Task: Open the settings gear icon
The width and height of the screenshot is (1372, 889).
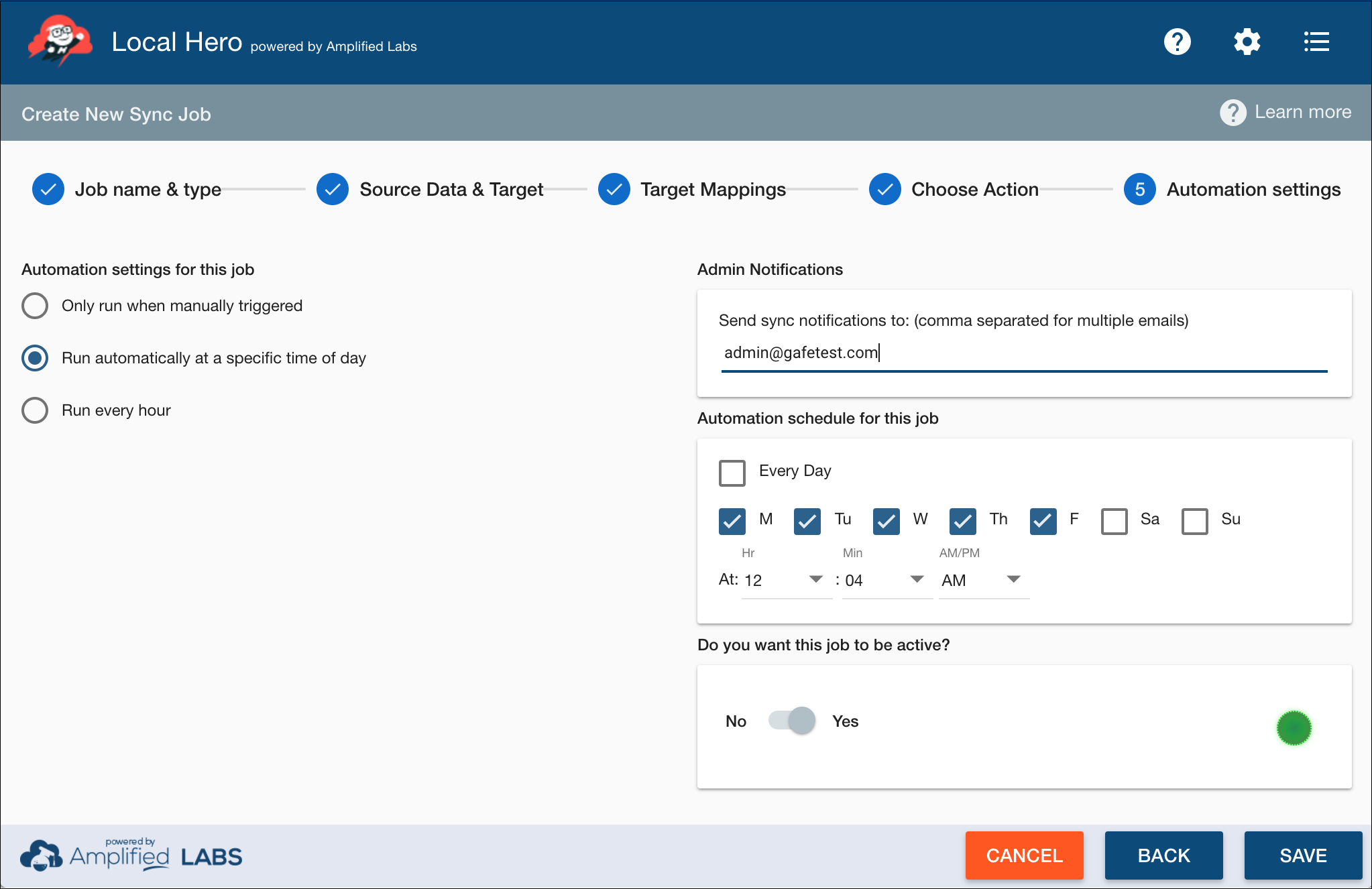Action: 1247,42
